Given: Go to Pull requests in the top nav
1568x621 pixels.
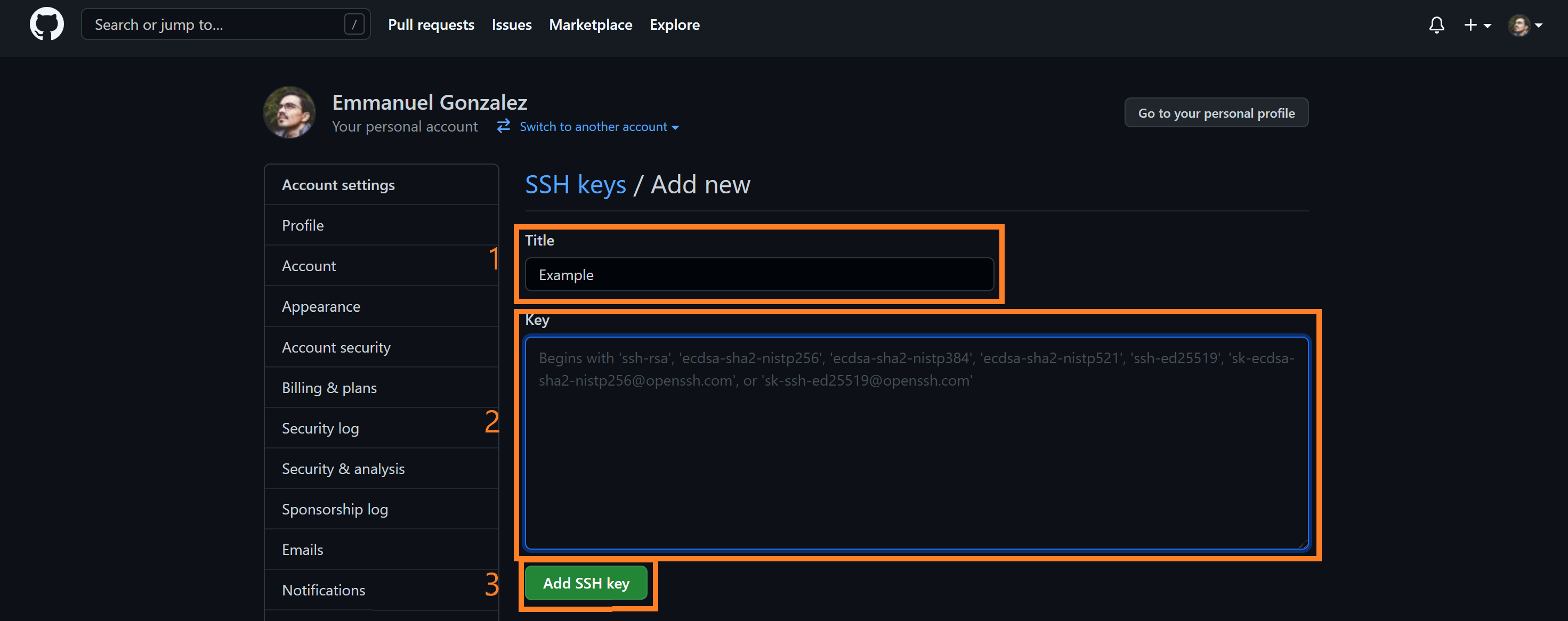Looking at the screenshot, I should point(431,25).
